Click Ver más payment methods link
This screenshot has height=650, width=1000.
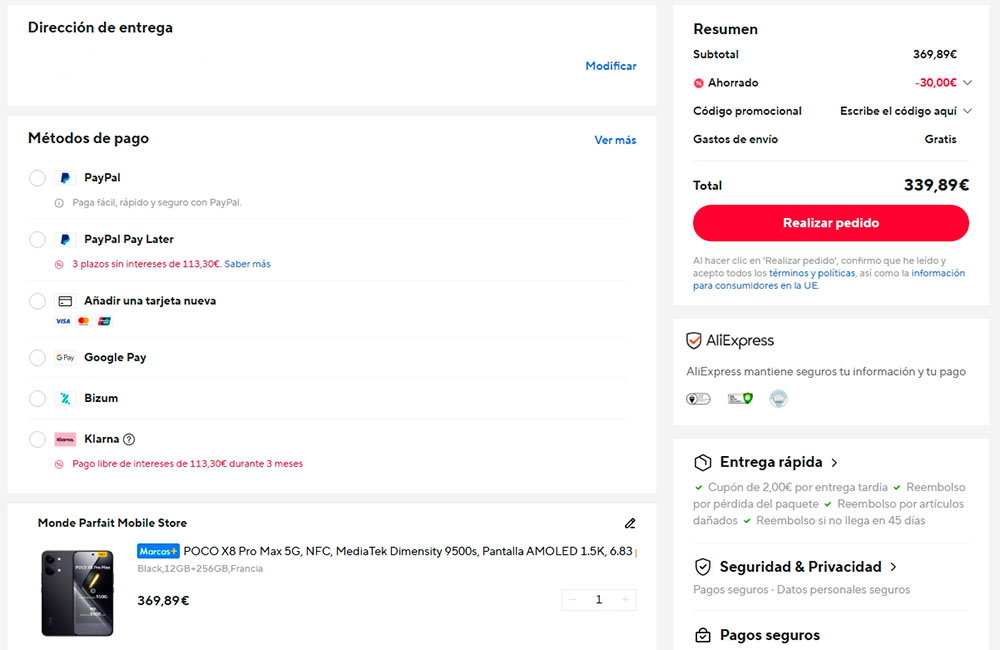click(x=615, y=140)
